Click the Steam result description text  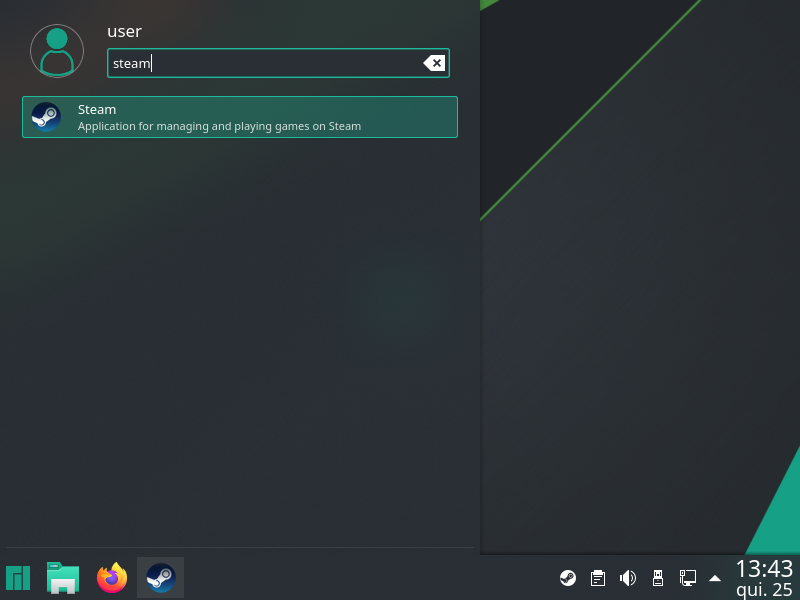pos(218,126)
